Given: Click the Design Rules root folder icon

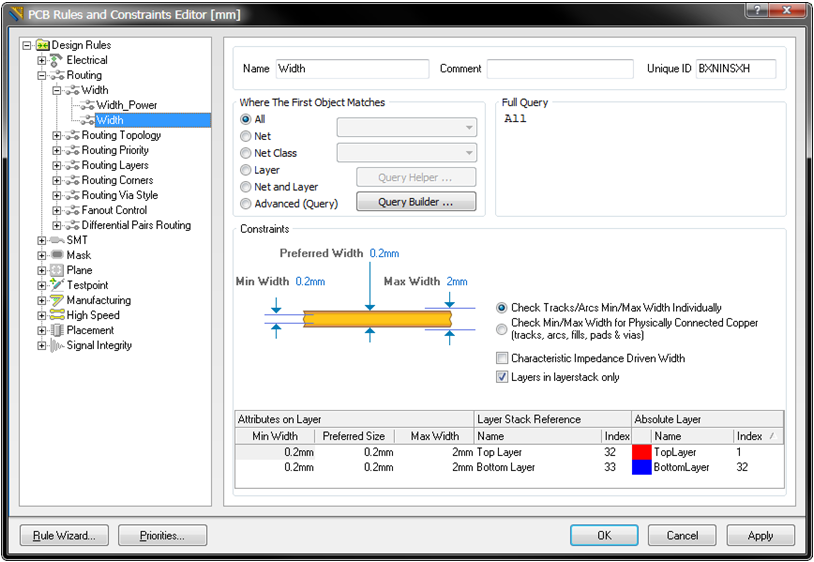Looking at the screenshot, I should pos(43,45).
